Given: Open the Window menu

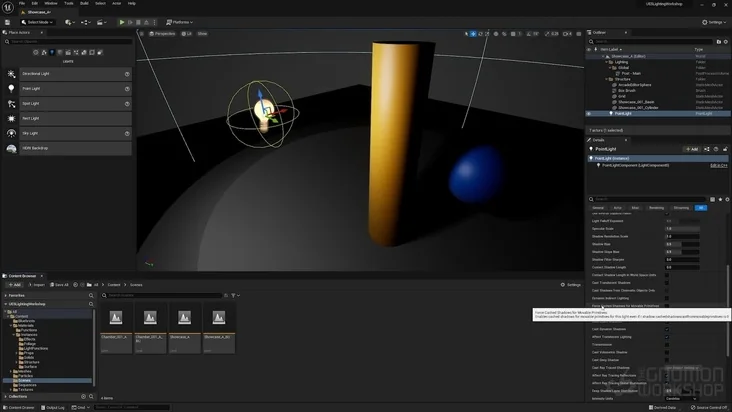Looking at the screenshot, I should pyautogui.click(x=51, y=3).
